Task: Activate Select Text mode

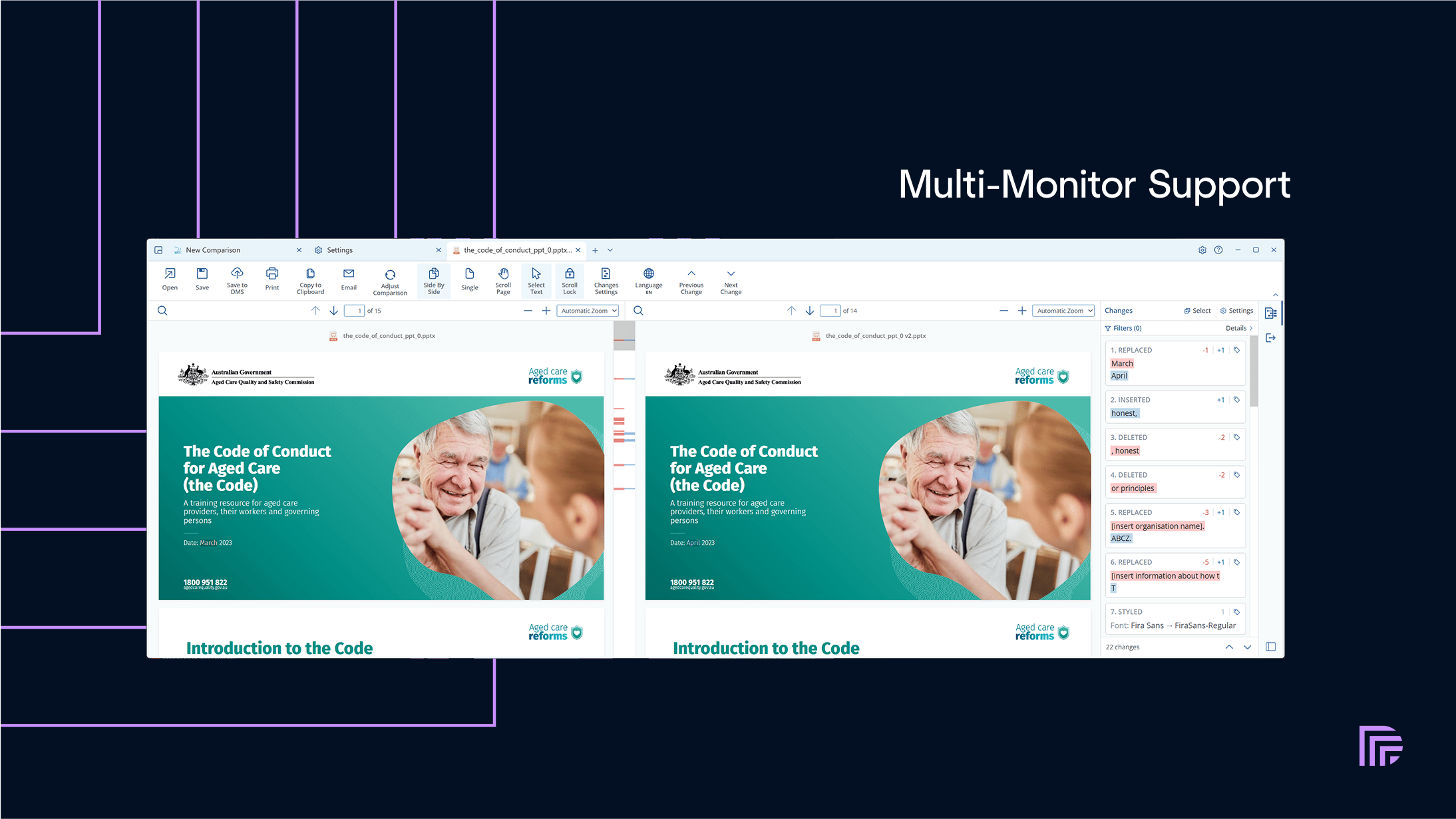Action: pos(536,281)
